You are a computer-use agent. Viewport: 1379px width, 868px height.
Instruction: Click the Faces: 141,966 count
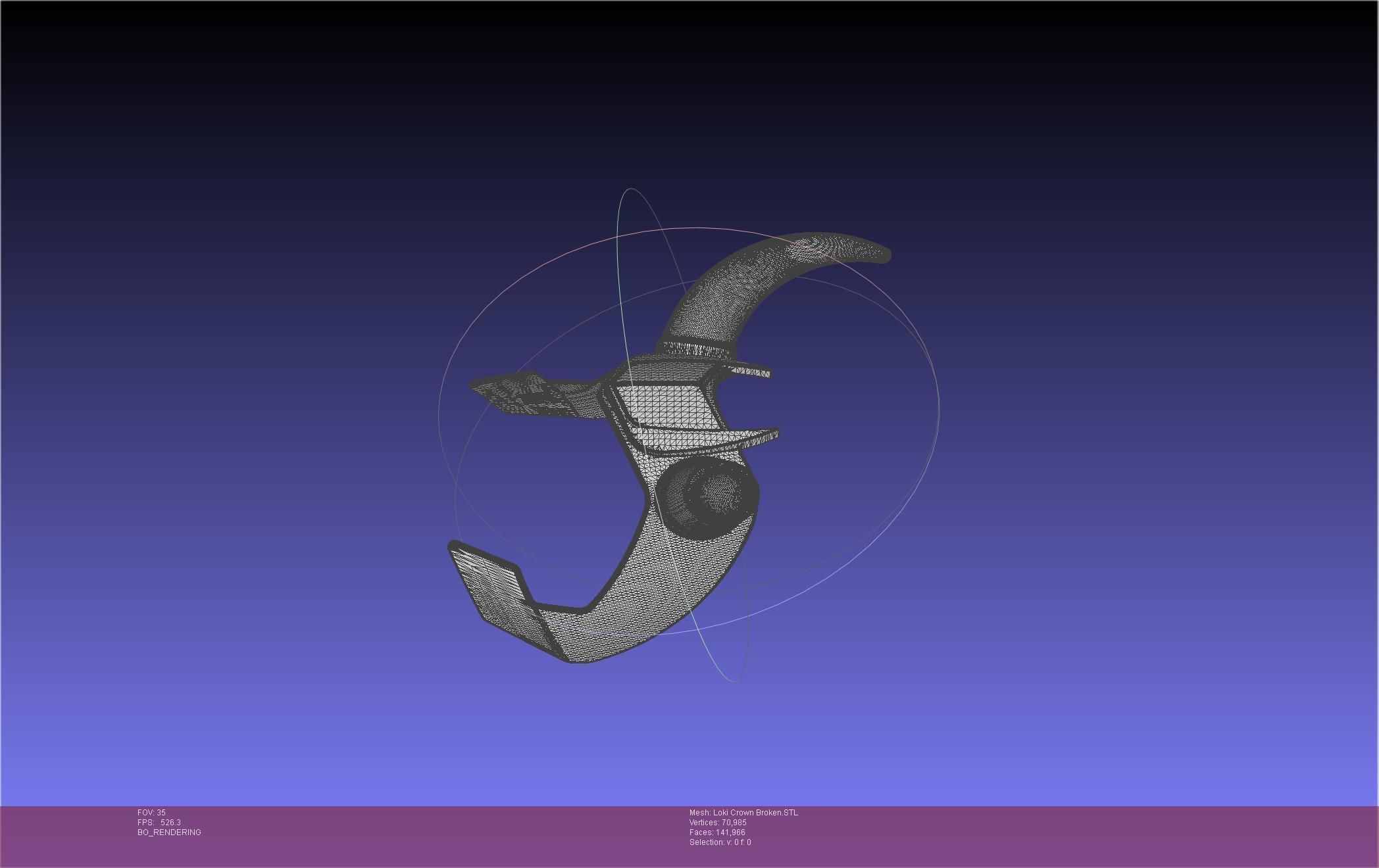point(717,832)
